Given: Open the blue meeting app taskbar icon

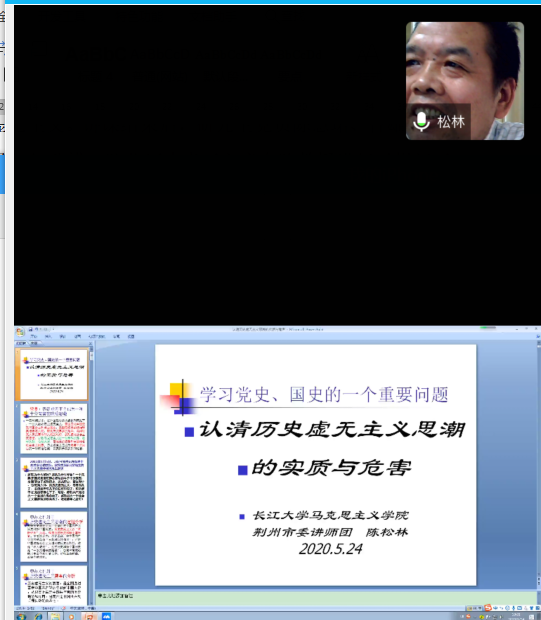Looking at the screenshot, I should click(107, 616).
